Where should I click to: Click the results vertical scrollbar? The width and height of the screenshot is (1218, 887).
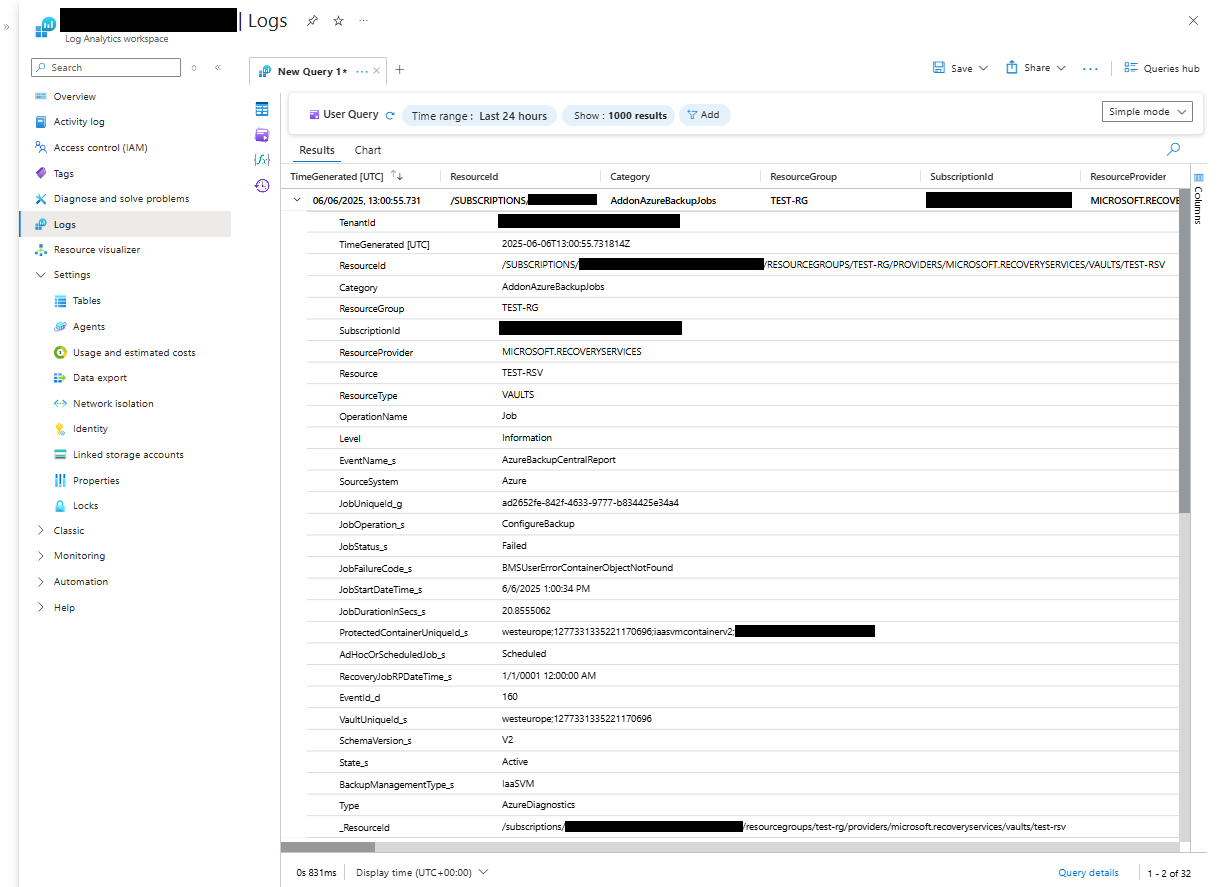pyautogui.click(x=1185, y=350)
